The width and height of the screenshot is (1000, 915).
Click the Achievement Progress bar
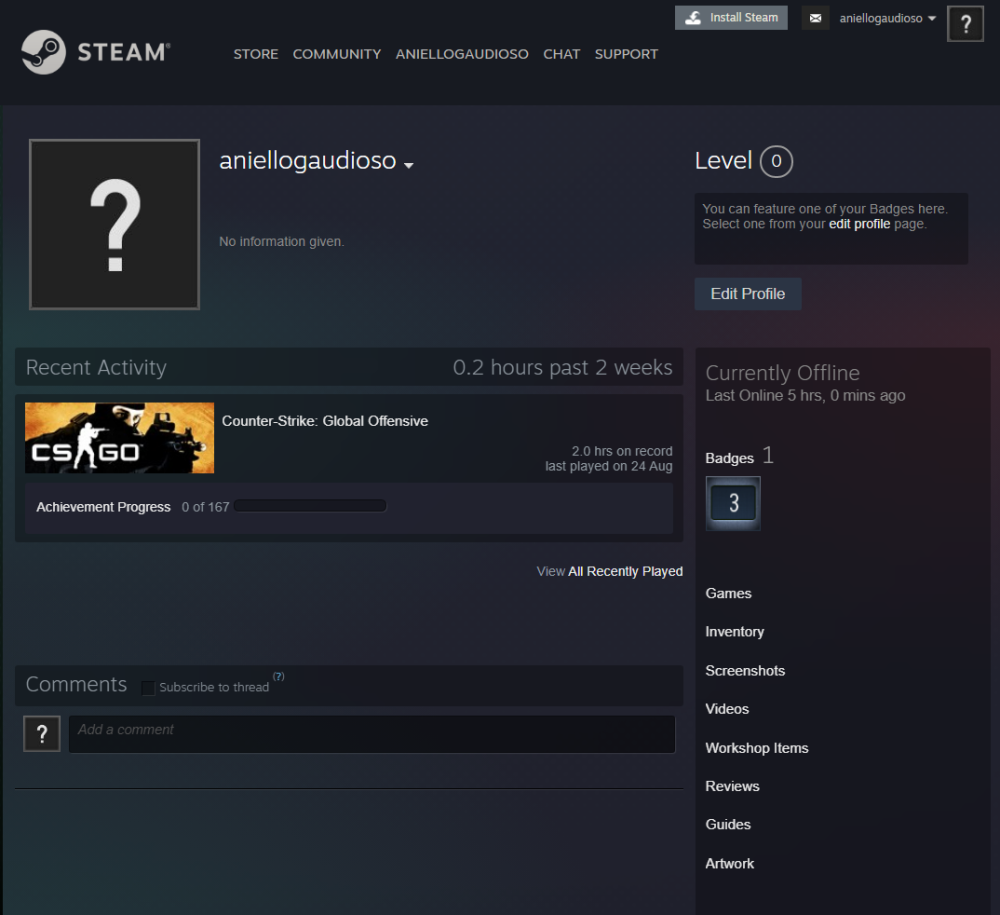point(310,506)
